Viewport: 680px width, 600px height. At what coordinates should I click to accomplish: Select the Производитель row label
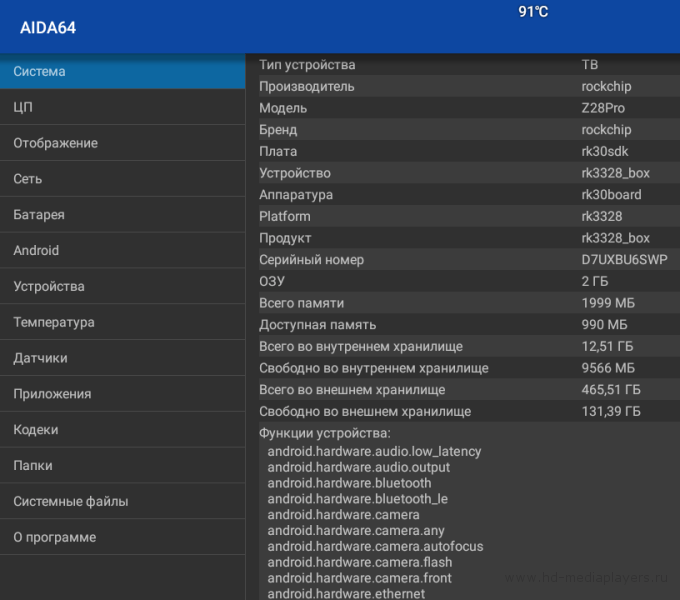pos(307,87)
